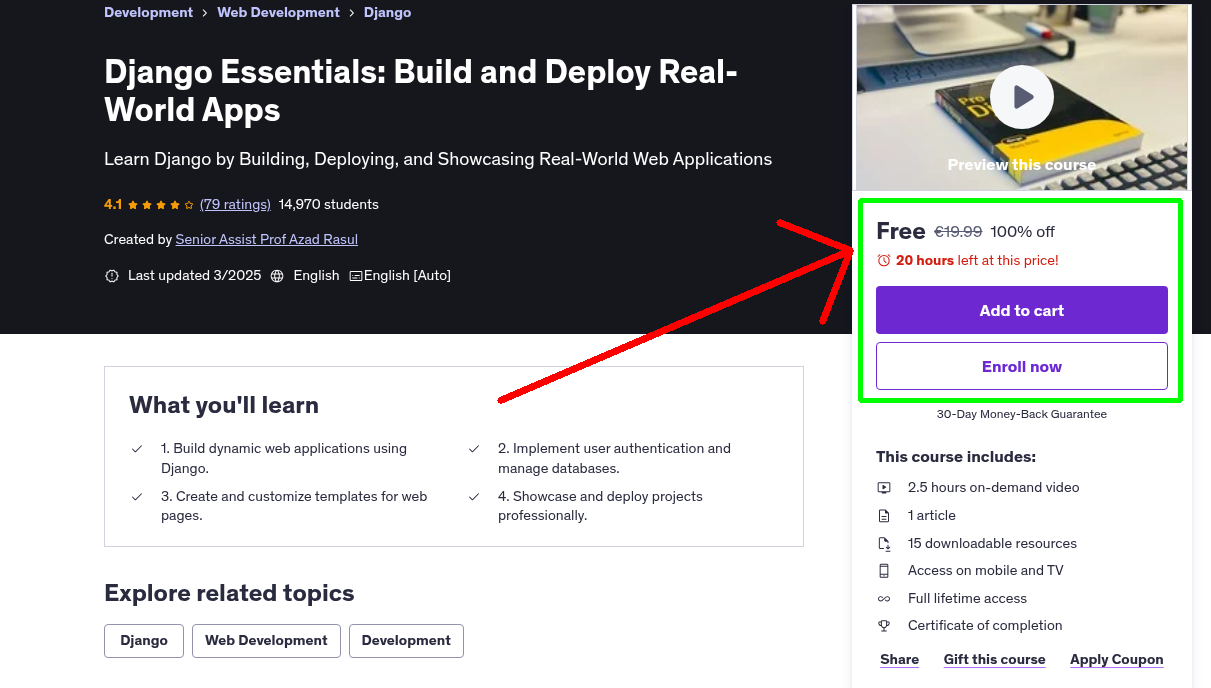Click the Explore related topics heading

[x=229, y=594]
